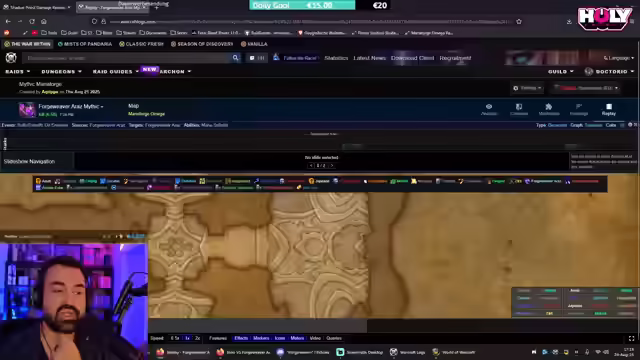Set replay speed to 2x

[x=198, y=338]
